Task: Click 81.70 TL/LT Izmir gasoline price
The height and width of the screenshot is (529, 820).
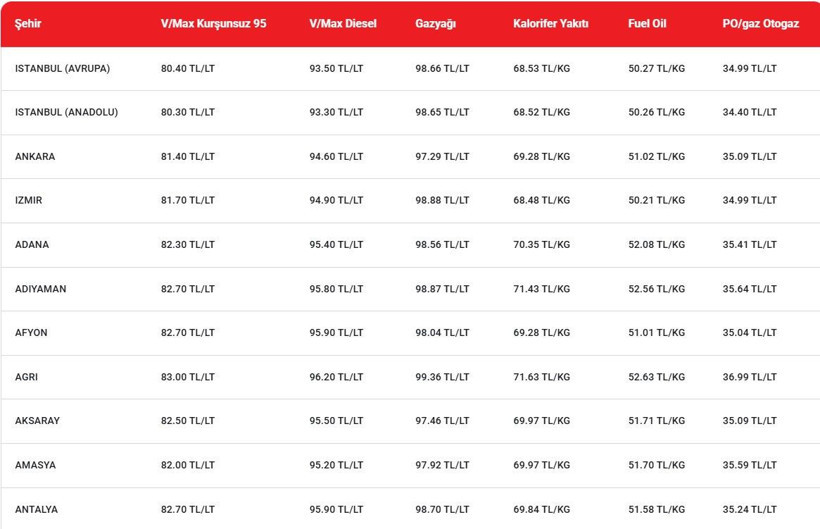Action: click(x=188, y=200)
